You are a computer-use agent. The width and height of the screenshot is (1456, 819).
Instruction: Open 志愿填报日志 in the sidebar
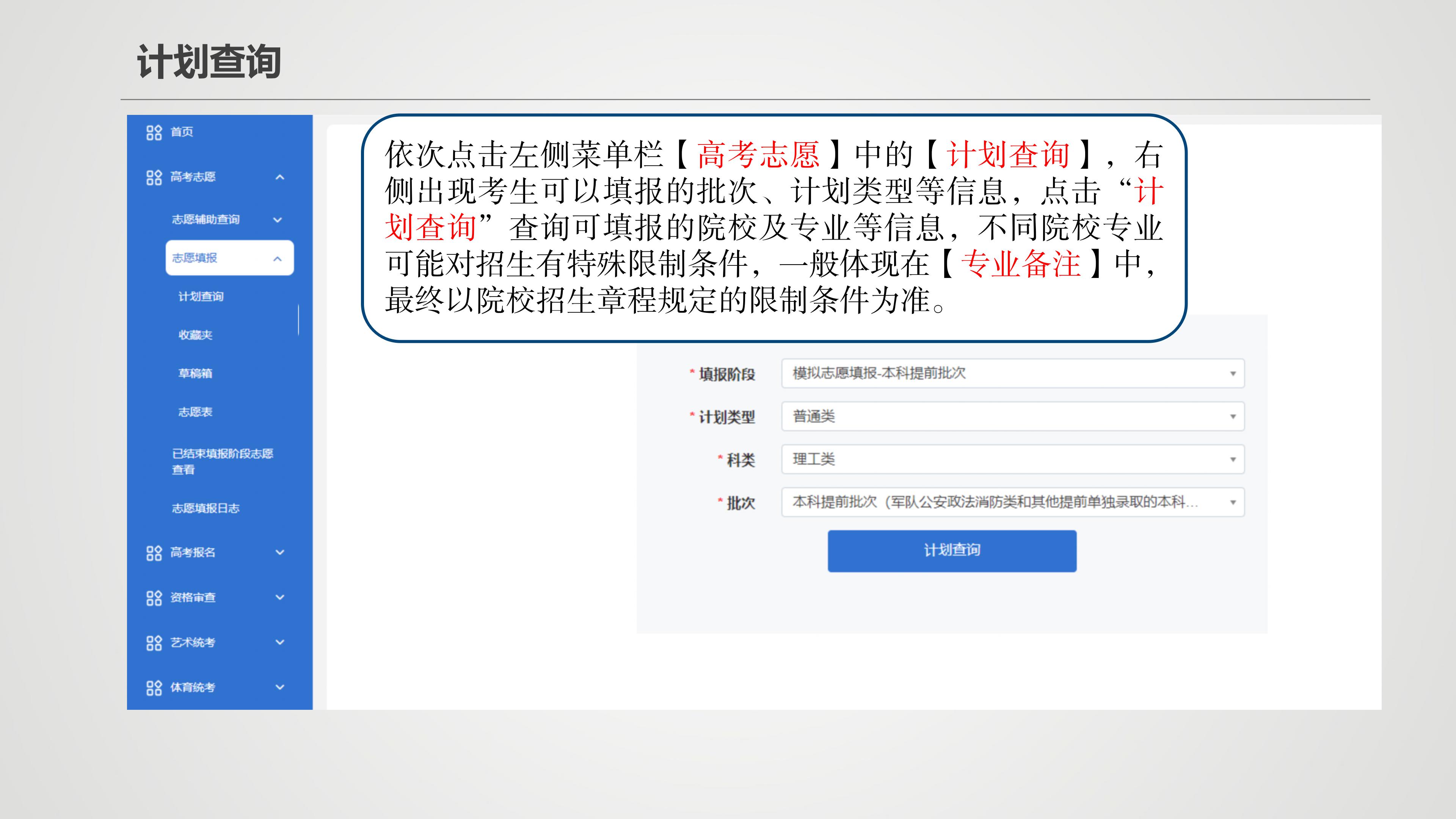coord(206,508)
